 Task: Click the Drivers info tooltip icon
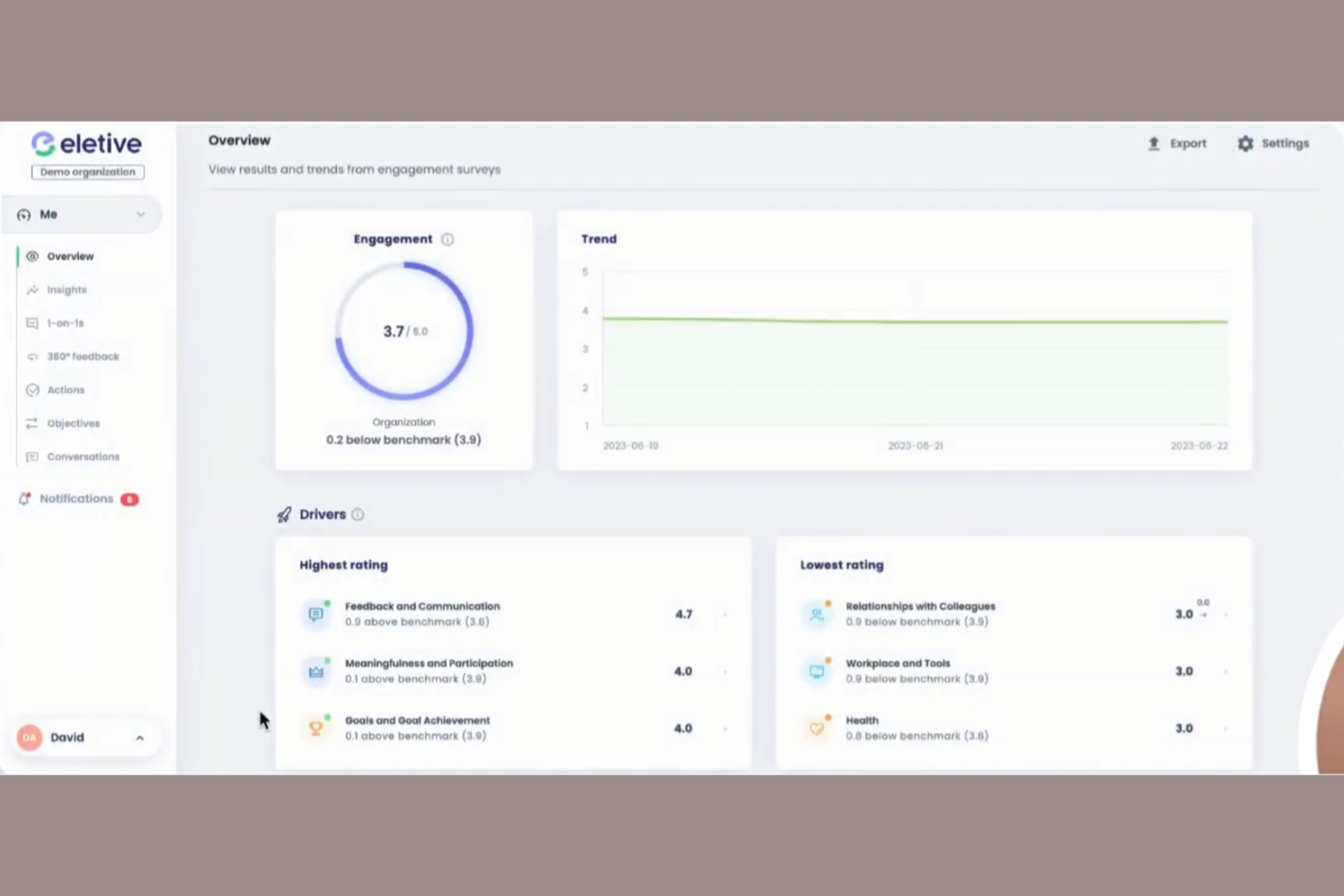point(358,514)
